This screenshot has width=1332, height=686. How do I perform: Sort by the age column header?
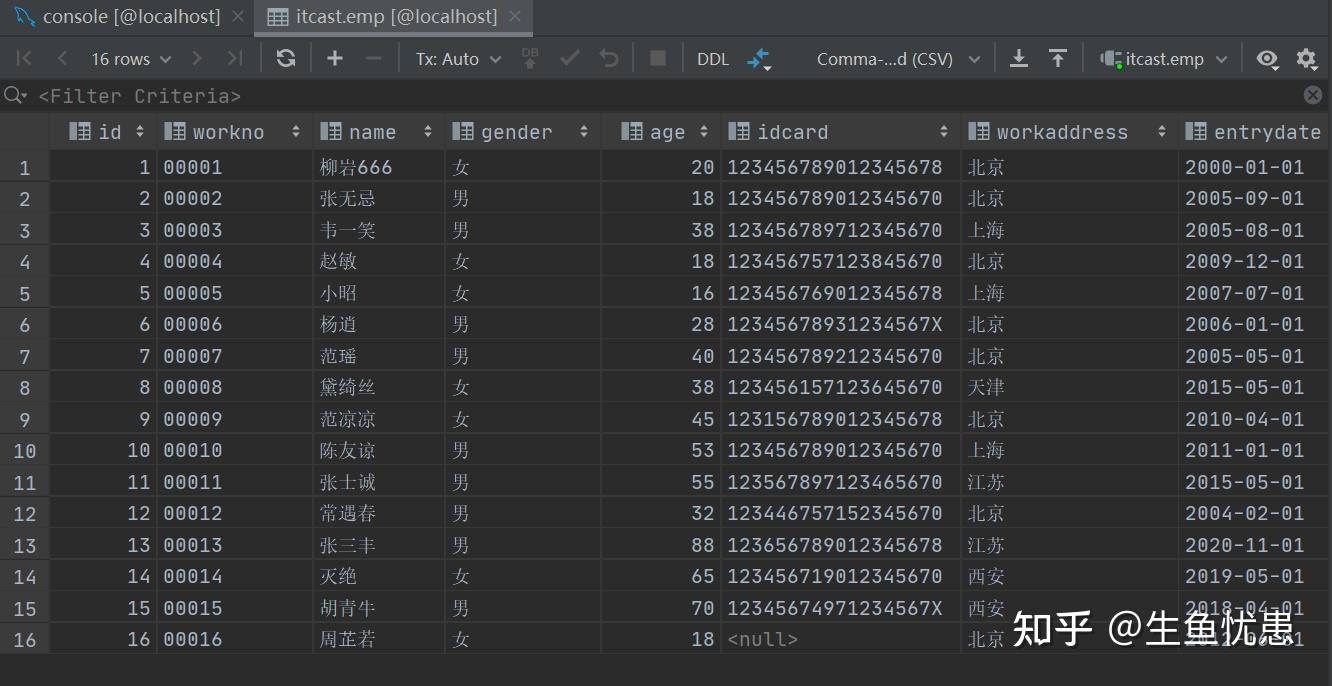click(x=661, y=132)
